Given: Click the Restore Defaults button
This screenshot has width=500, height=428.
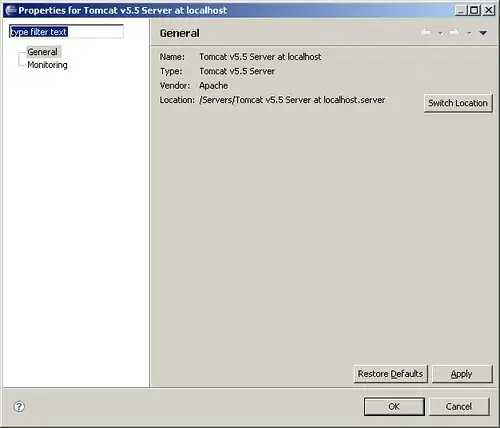Looking at the screenshot, I should point(390,374).
